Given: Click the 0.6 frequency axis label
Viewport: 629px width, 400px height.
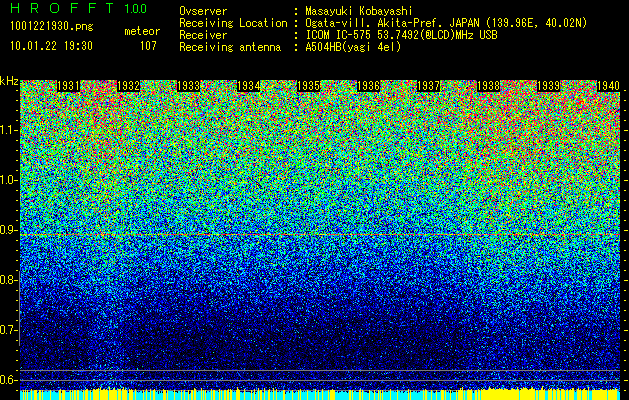Looking at the screenshot, I should 8,380.
